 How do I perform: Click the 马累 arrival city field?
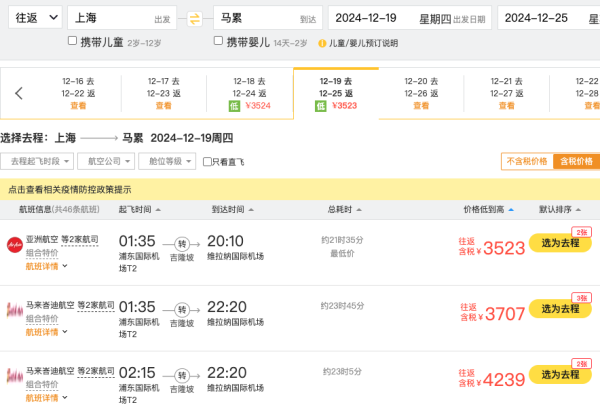268,18
